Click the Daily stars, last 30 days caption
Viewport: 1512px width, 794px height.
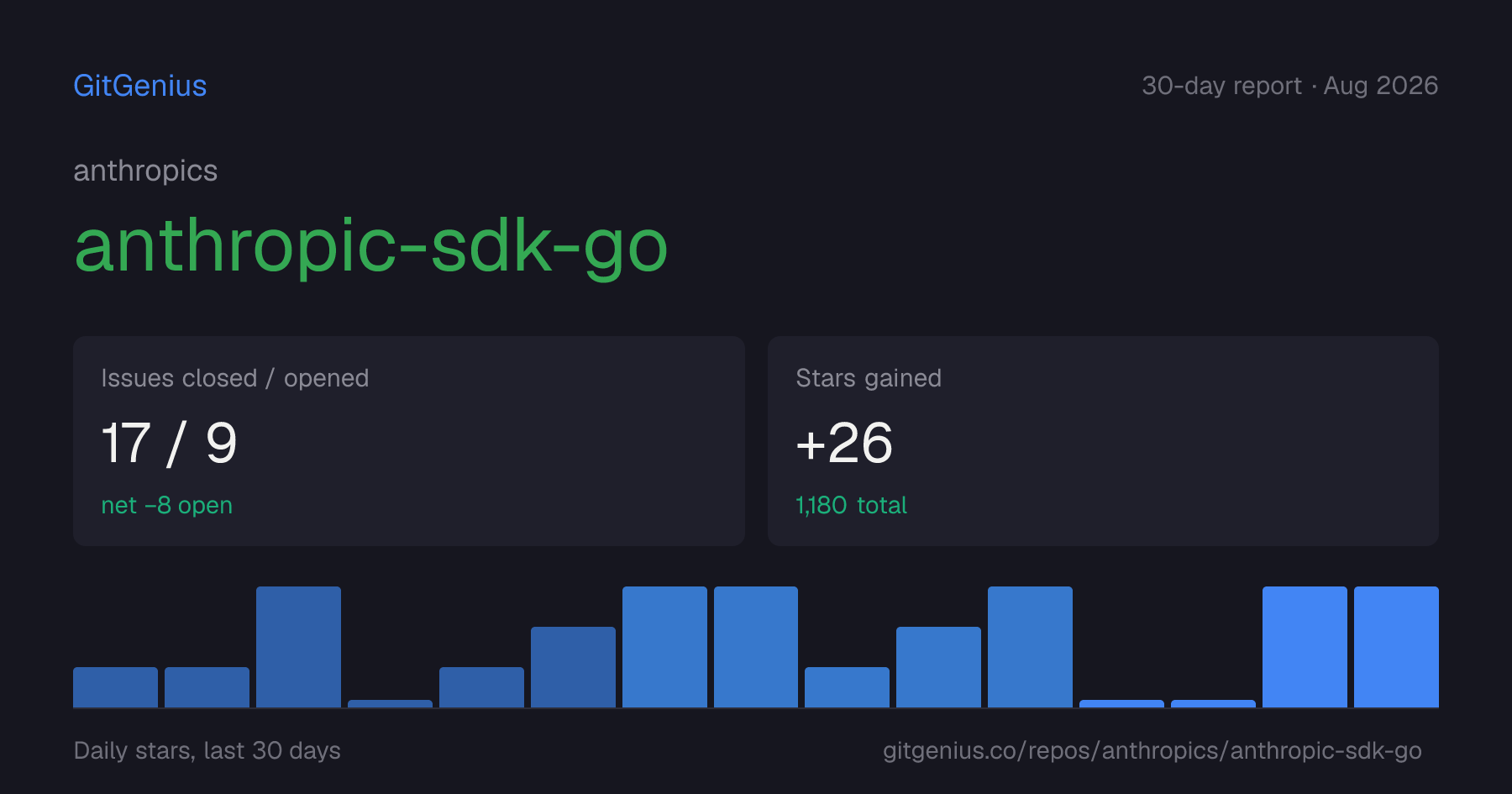207,750
